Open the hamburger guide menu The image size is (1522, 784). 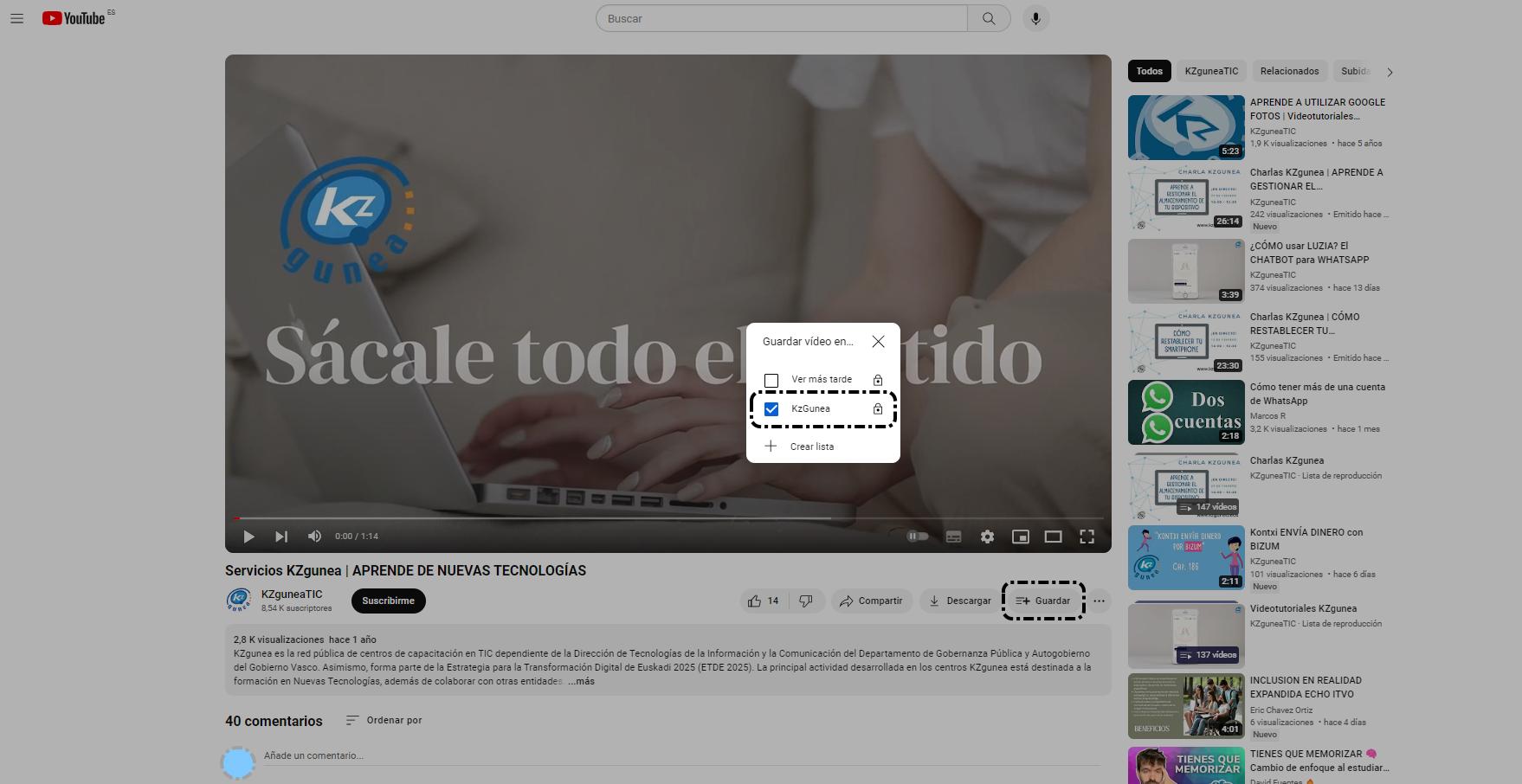tap(16, 18)
